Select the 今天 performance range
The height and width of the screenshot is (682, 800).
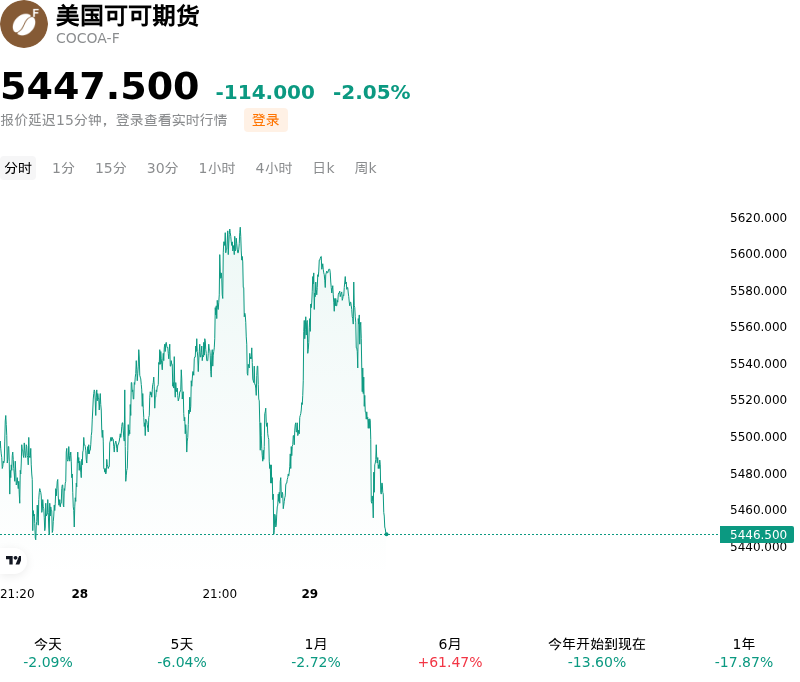48,653
